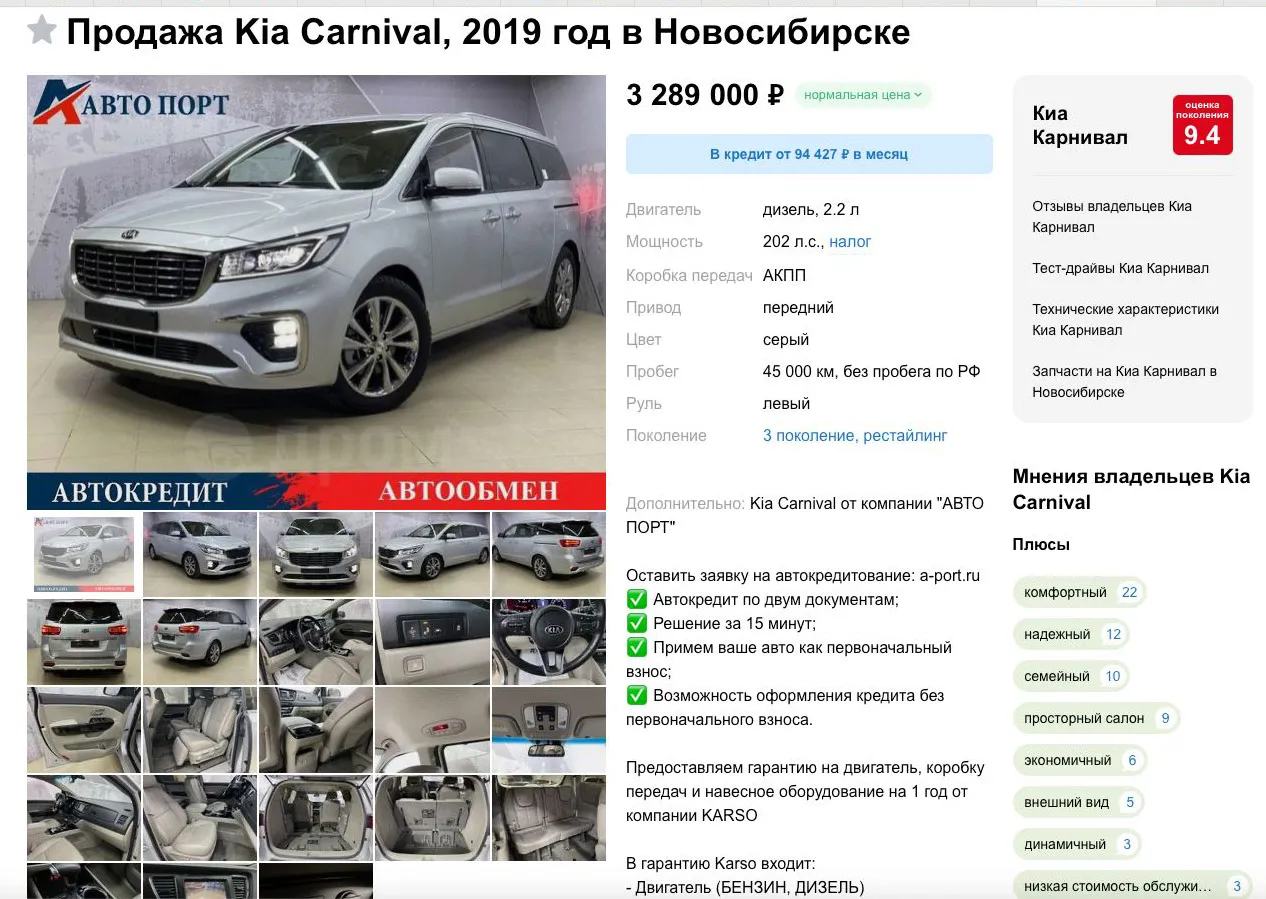
Task: Expand the нормальная цена dropdown
Action: click(863, 95)
